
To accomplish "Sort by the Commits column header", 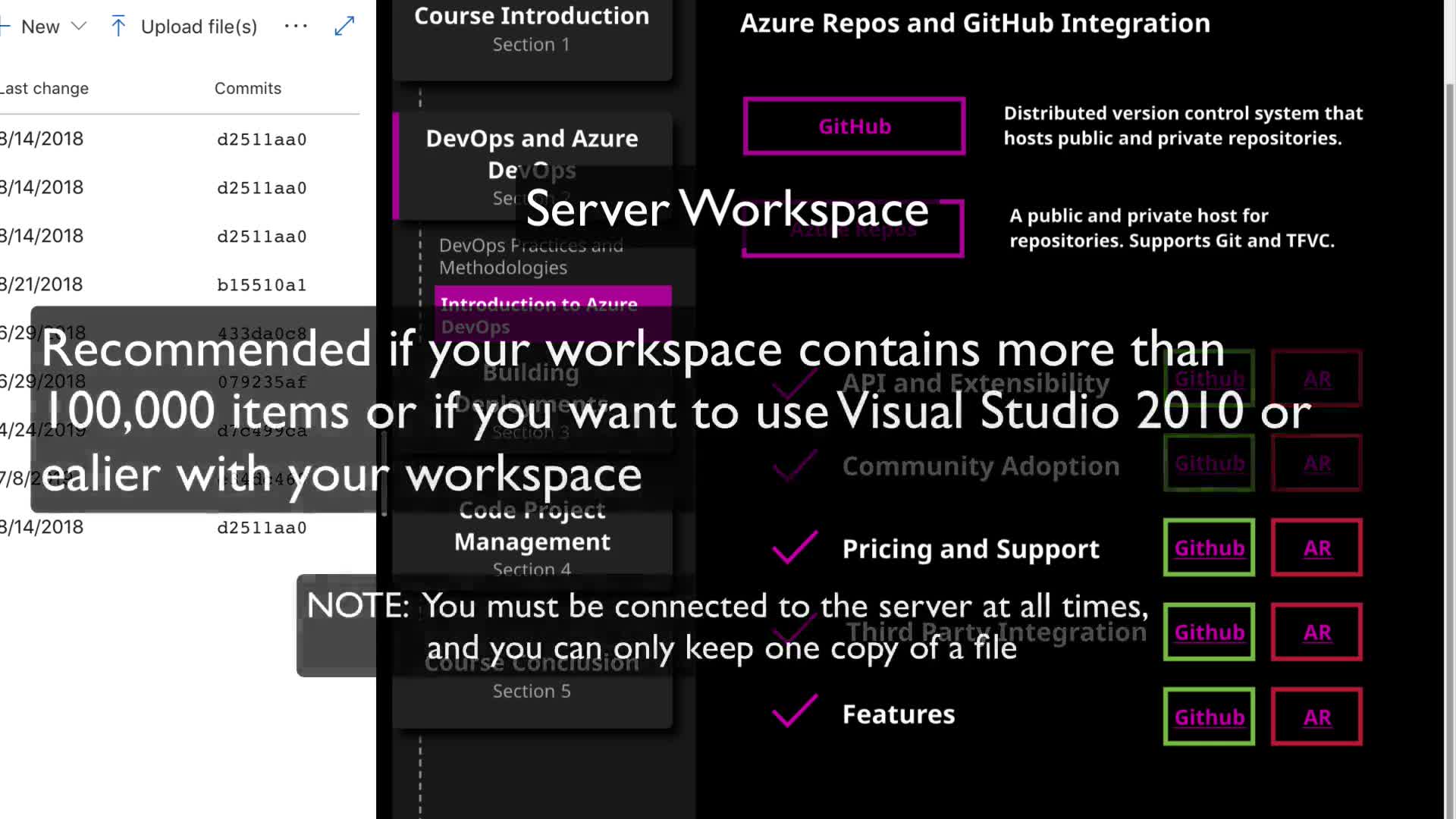I will (x=247, y=89).
